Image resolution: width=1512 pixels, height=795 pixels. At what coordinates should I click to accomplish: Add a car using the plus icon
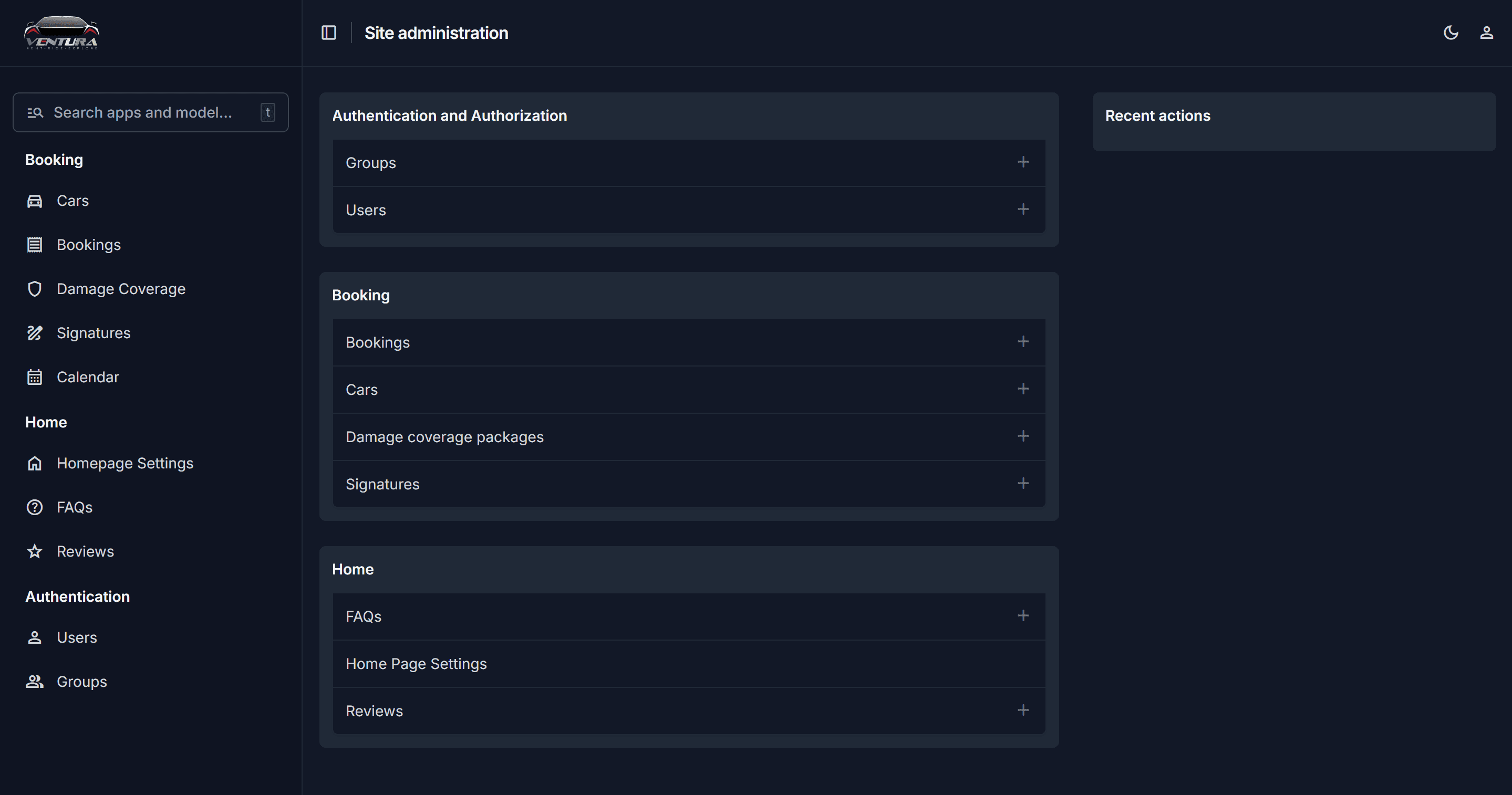coord(1023,389)
